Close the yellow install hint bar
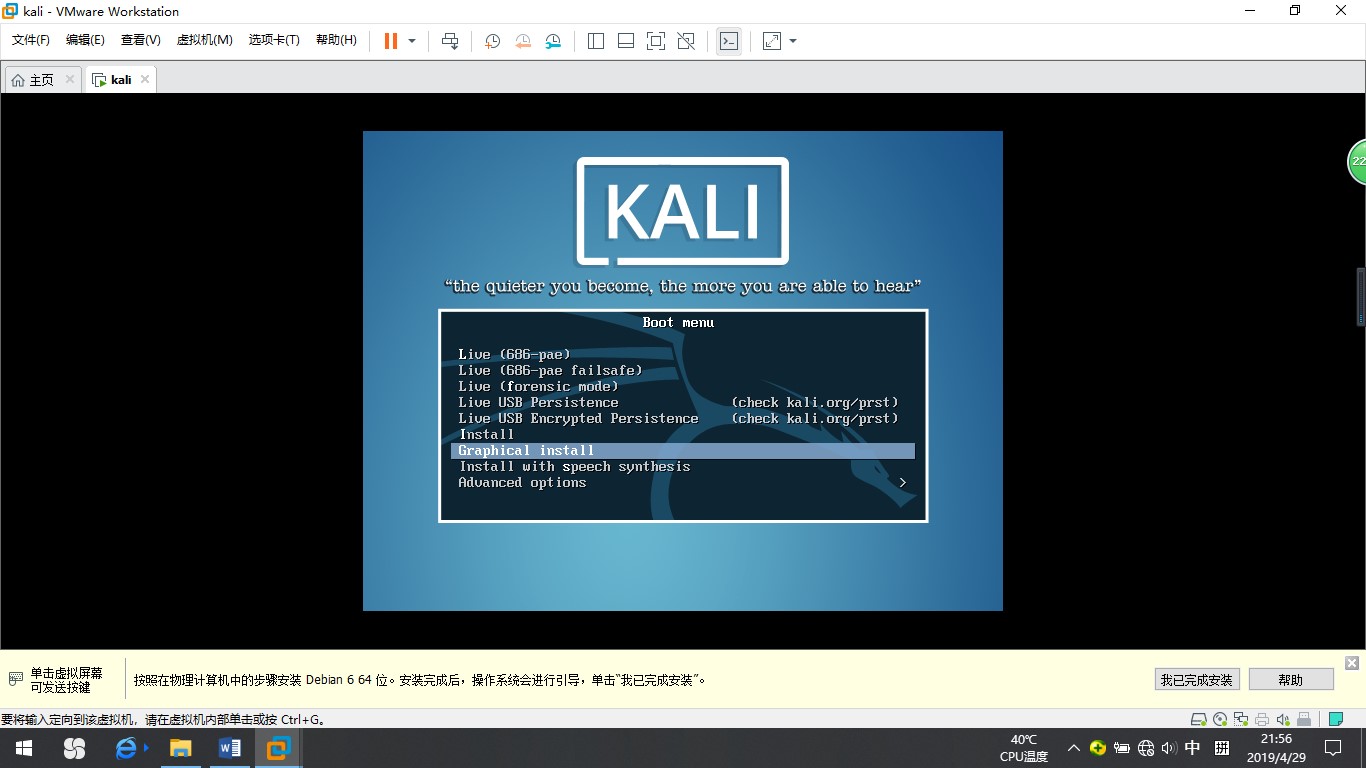Viewport: 1366px width, 768px height. 1352,663
